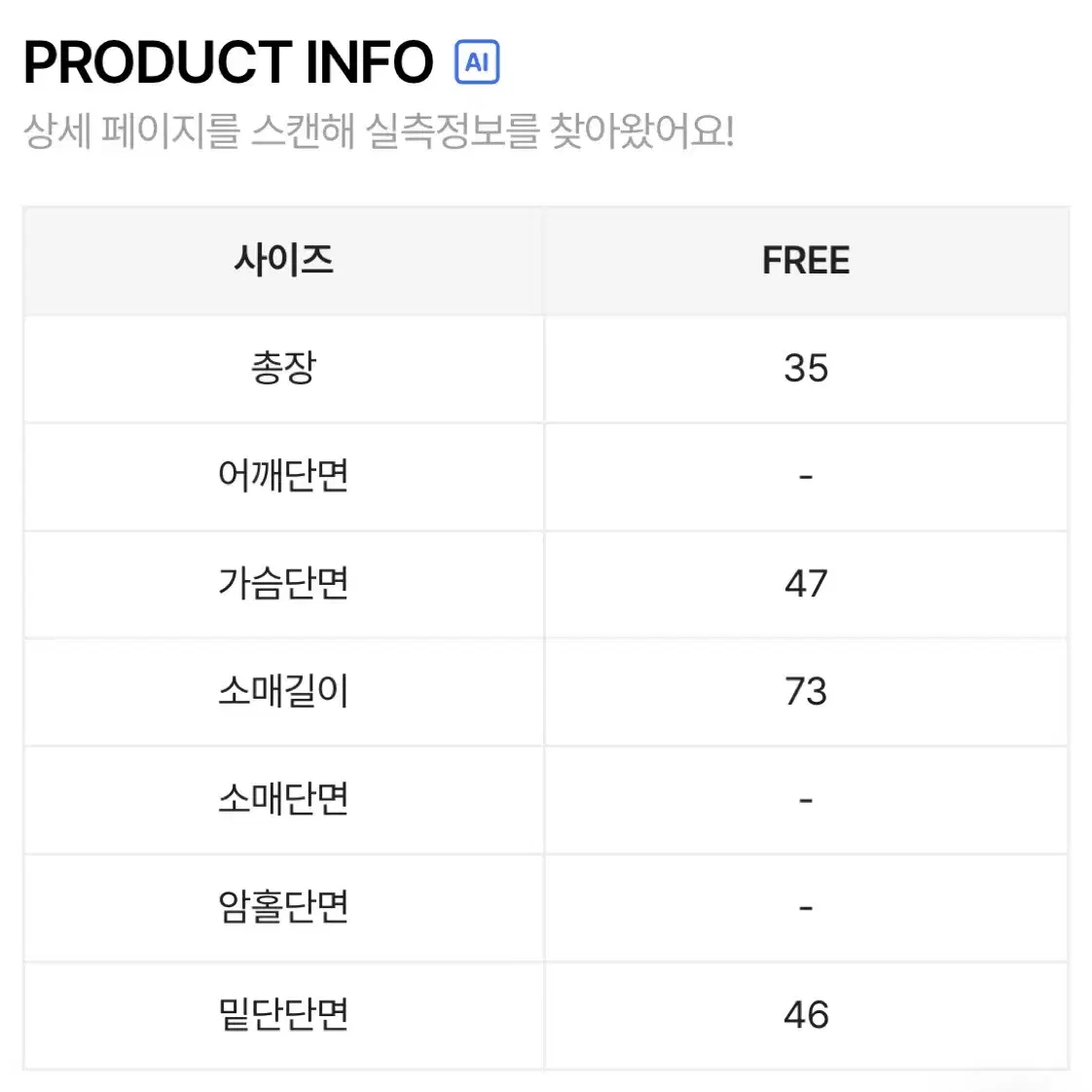The image size is (1092, 1092).
Task: Click the empty dash value for 어깨단면
Action: [x=806, y=476]
